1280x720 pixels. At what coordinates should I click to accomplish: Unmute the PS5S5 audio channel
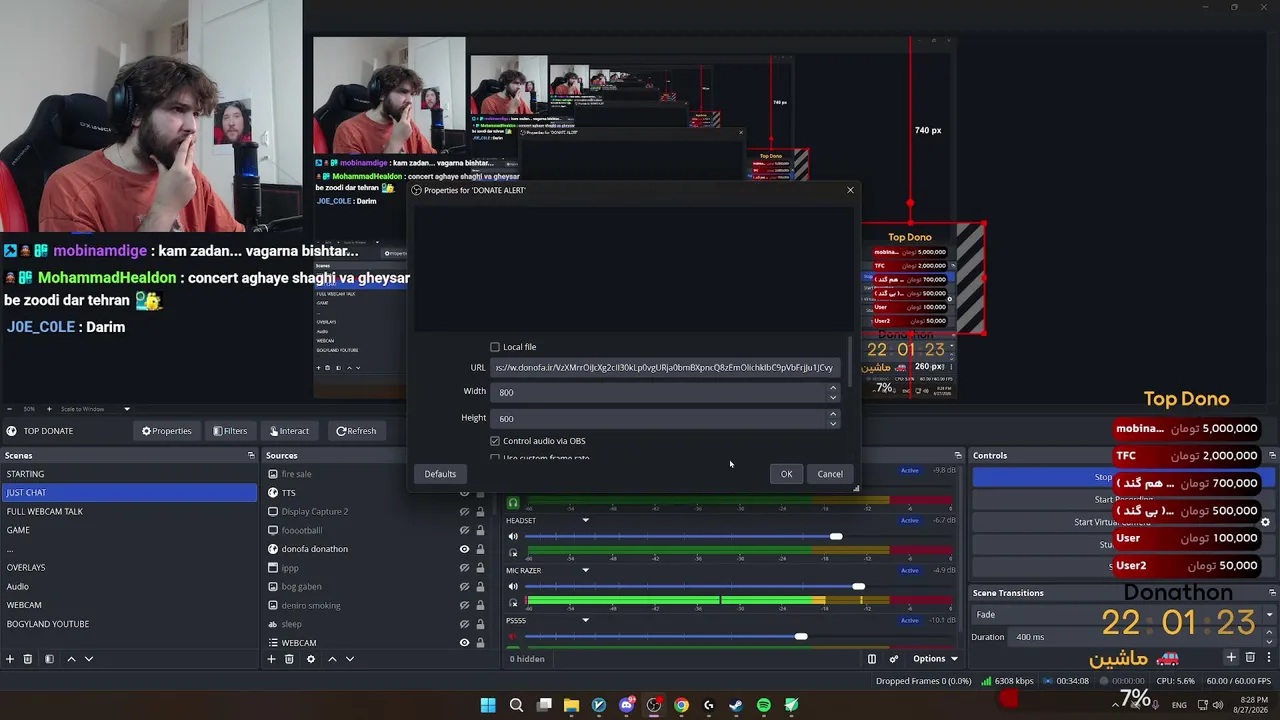coord(513,637)
